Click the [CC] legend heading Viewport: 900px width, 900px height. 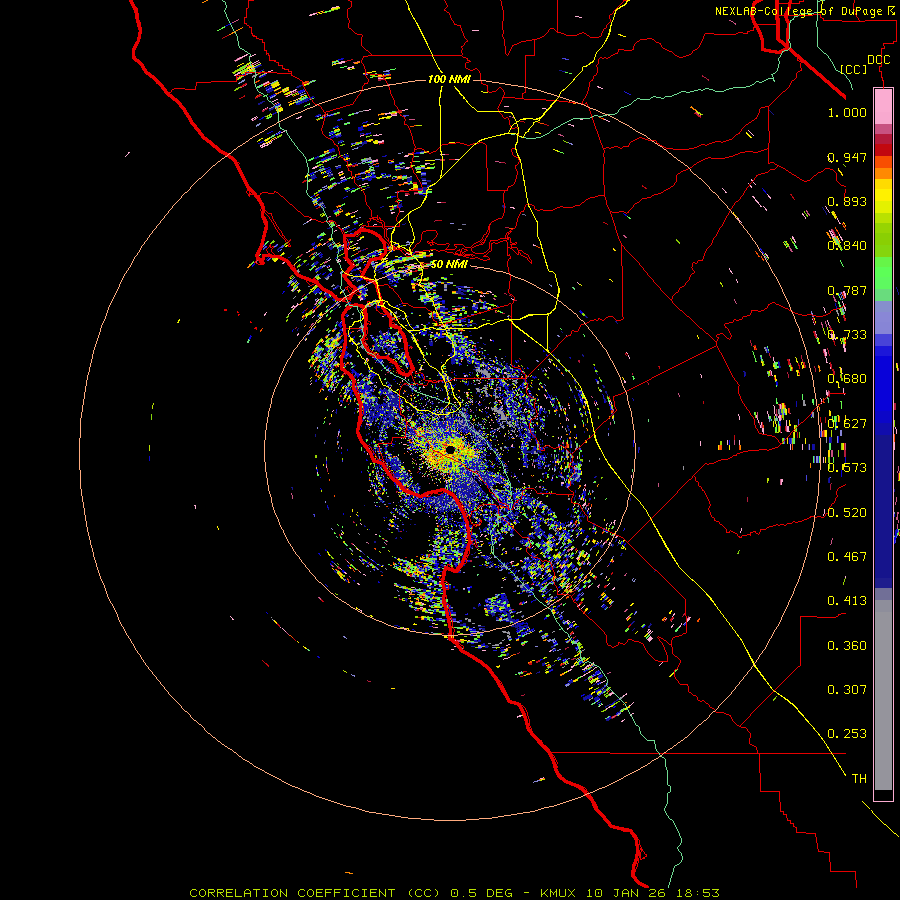tap(854, 69)
